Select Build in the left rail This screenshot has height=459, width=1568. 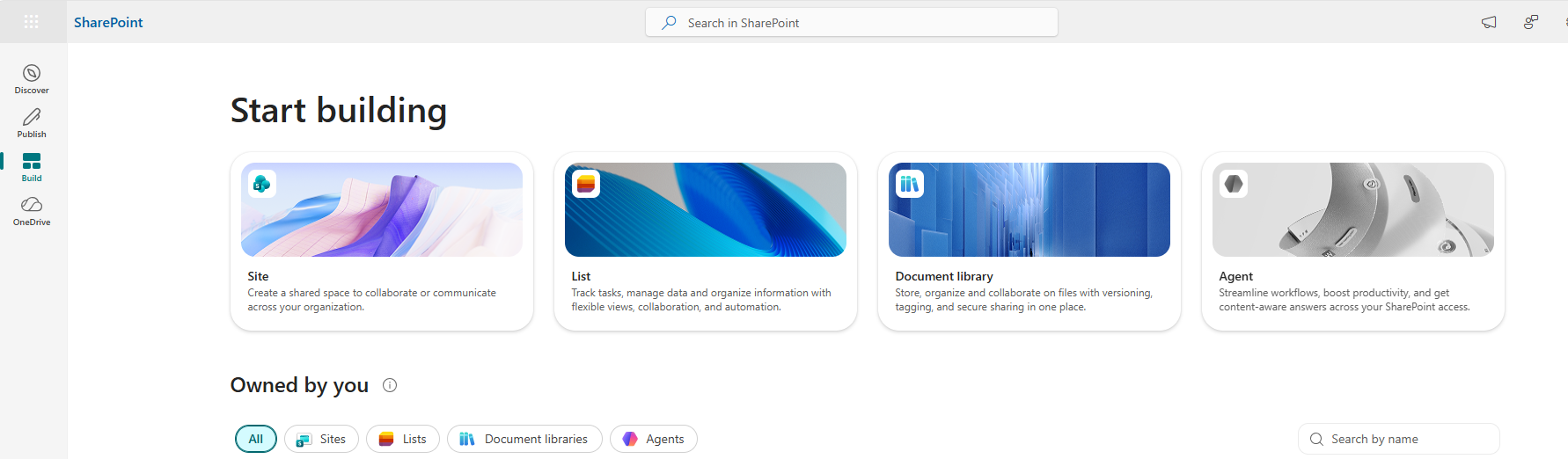coord(32,167)
